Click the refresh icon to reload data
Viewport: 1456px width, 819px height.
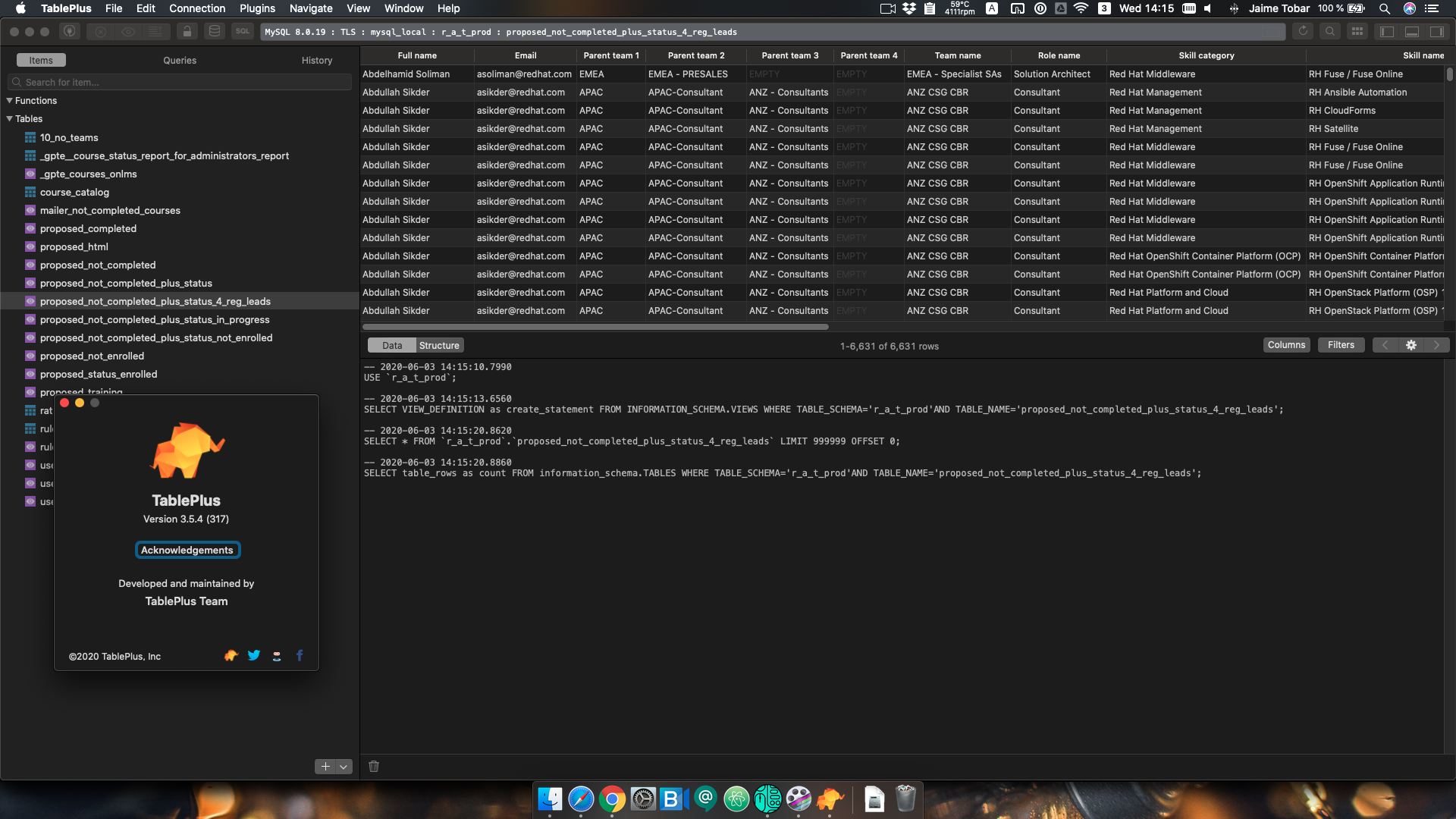[x=1303, y=31]
